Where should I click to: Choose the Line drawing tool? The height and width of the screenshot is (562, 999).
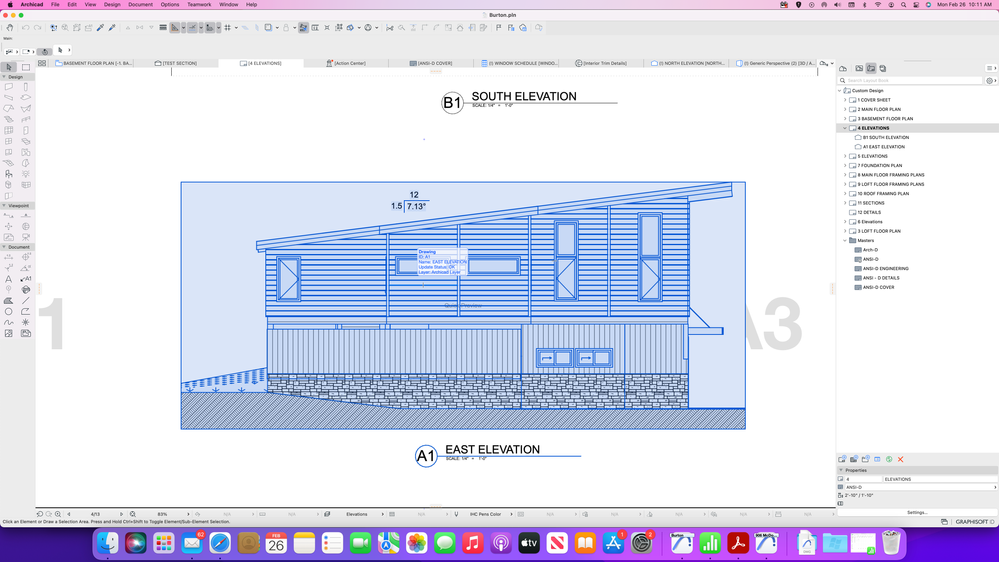[x=25, y=301]
